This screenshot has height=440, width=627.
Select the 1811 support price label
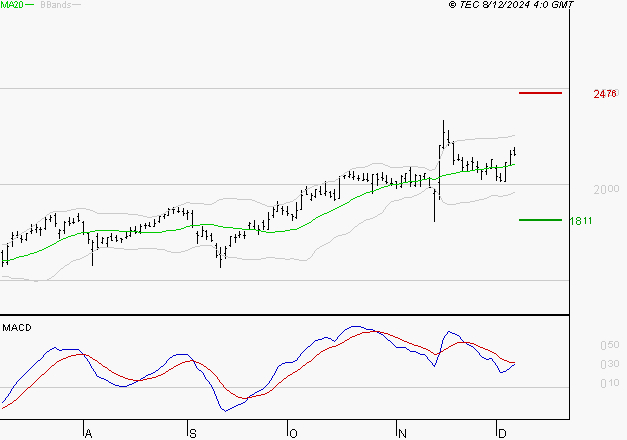point(581,221)
